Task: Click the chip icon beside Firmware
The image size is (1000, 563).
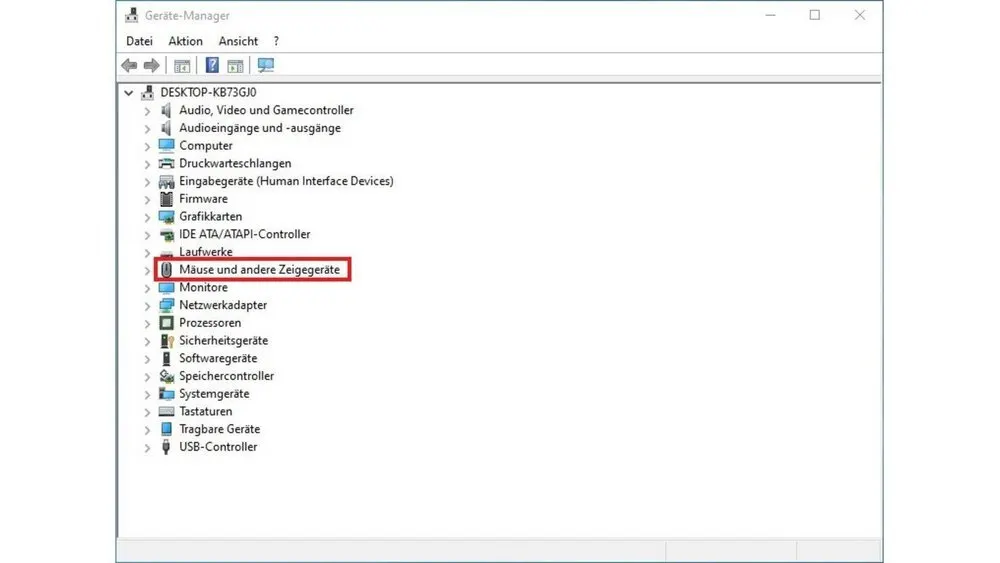Action: coord(166,199)
